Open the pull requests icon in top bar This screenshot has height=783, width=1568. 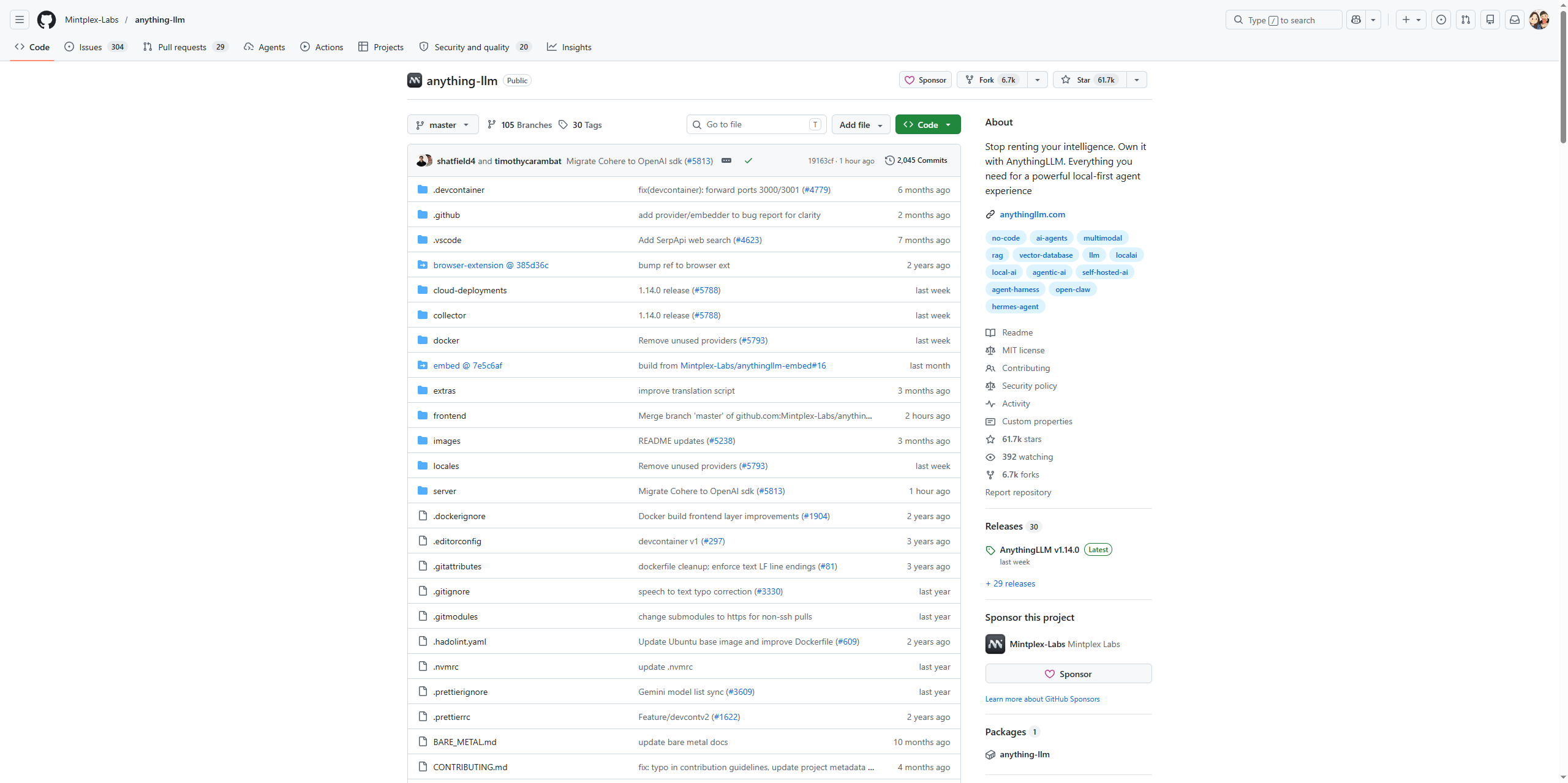[x=1466, y=20]
